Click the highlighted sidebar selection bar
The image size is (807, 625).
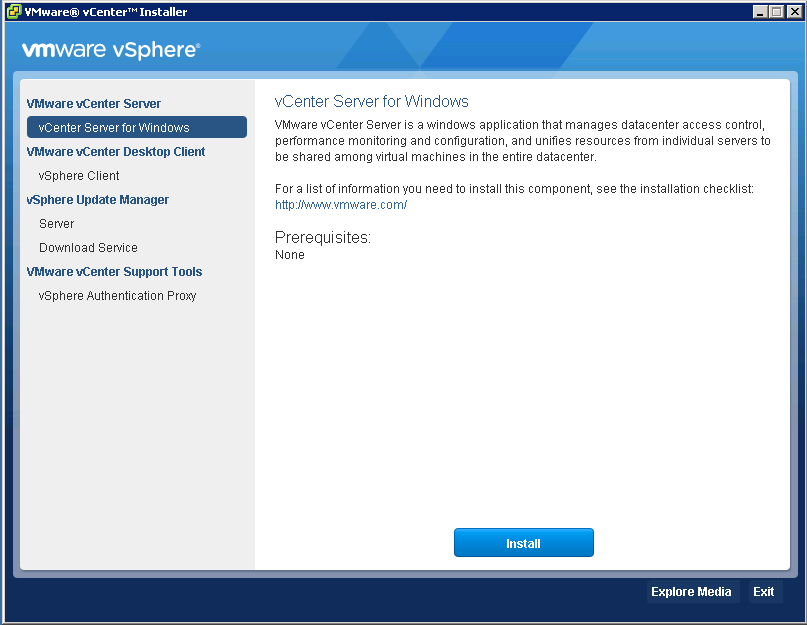(136, 127)
